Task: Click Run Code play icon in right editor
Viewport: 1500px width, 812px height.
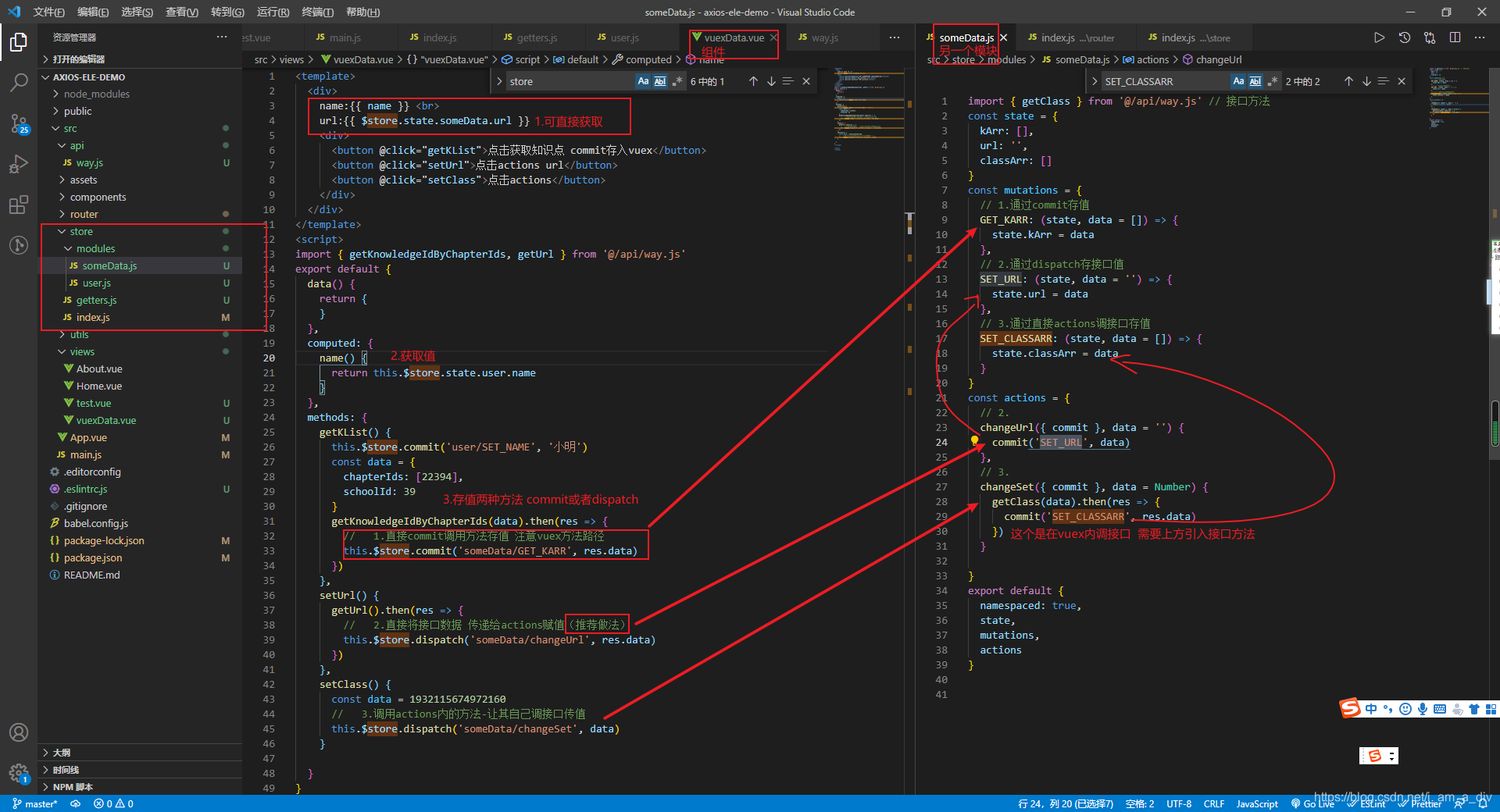Action: click(1379, 37)
